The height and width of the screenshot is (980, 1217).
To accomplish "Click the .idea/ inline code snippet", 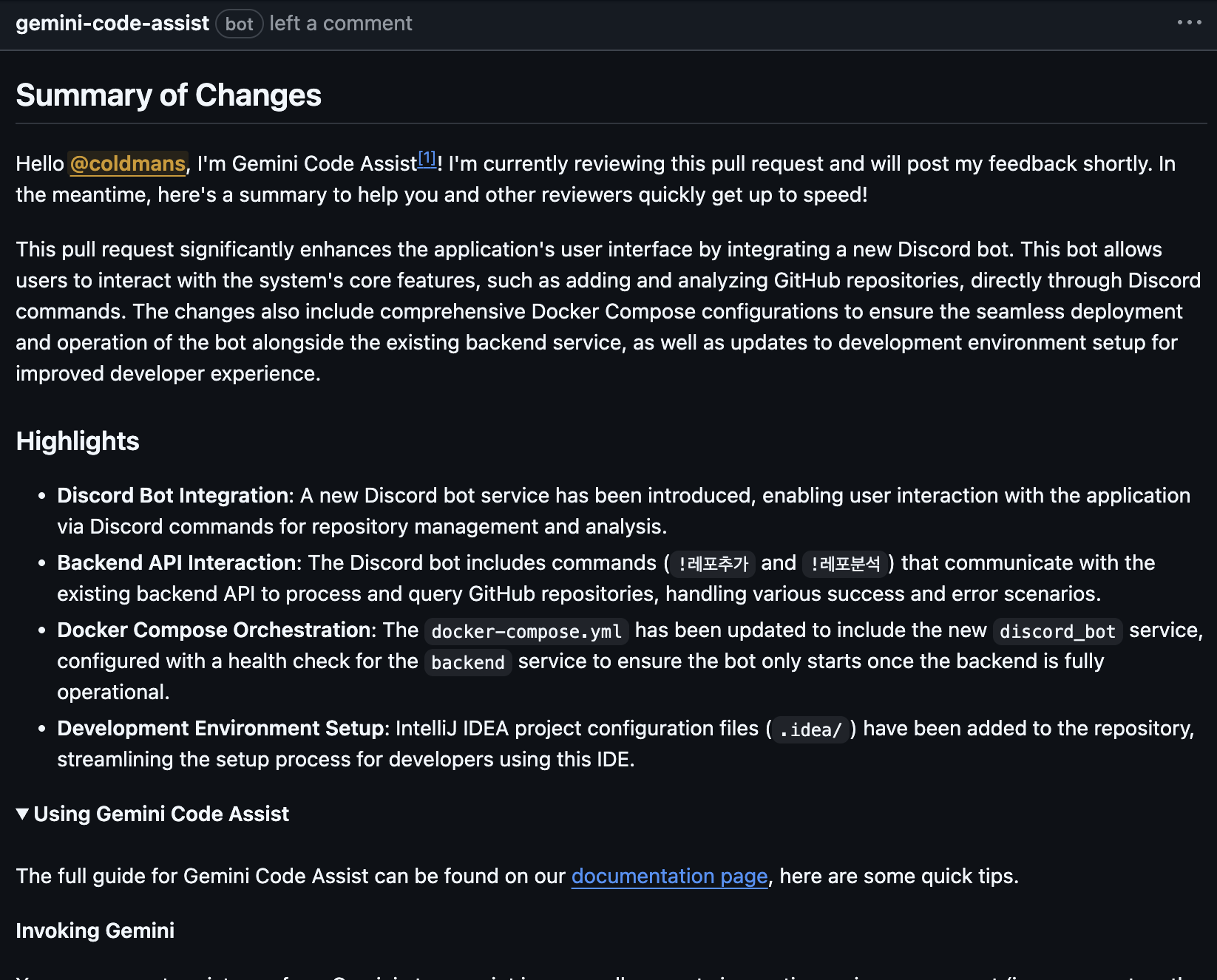I will [x=810, y=729].
